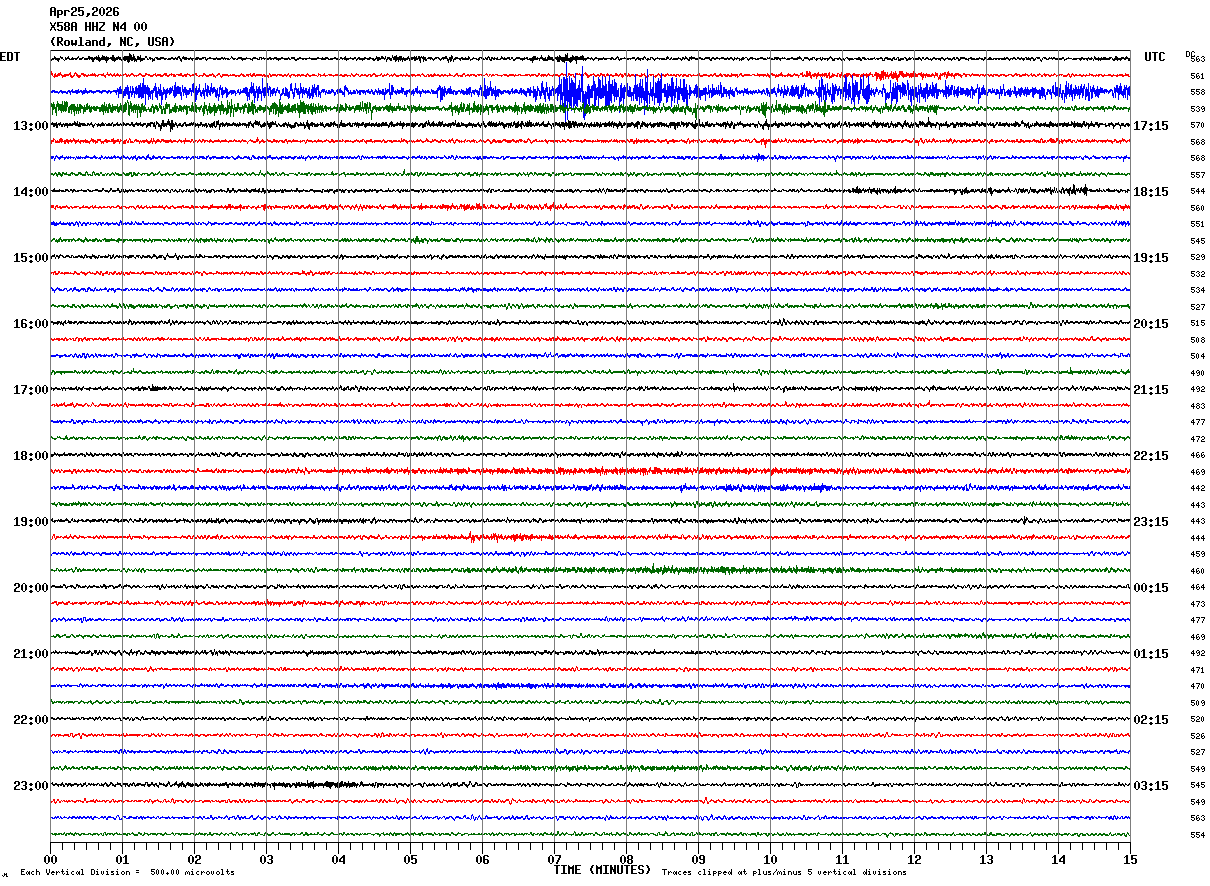Screen dimensions: 1210x886
Task: Click the large blue burst near minute 7
Action: 580,92
